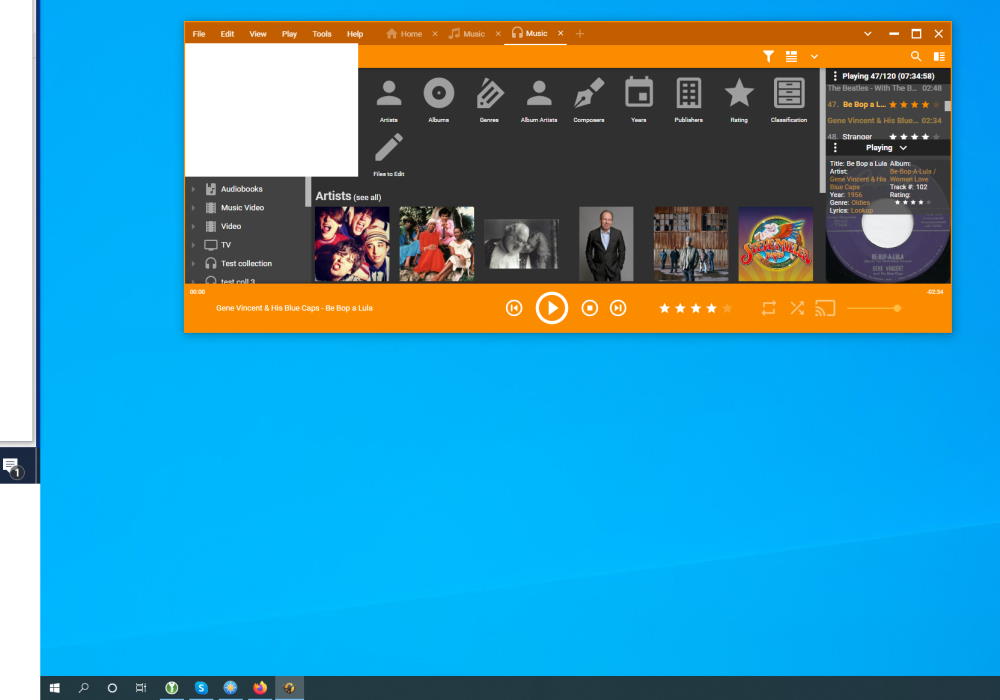Image resolution: width=1000 pixels, height=700 pixels.
Task: Open the Tools menu
Action: [321, 34]
